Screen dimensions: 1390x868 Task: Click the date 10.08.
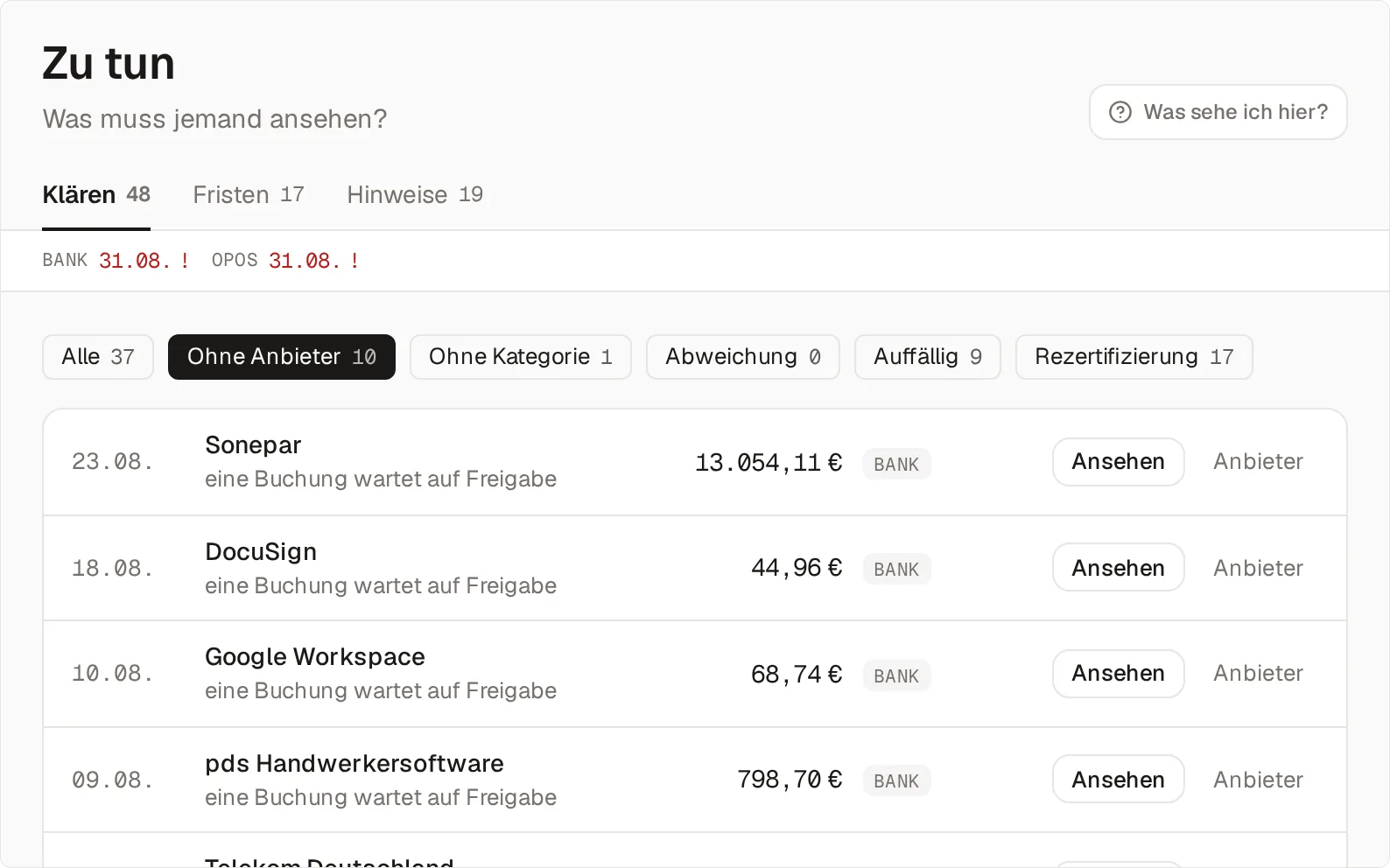113,674
